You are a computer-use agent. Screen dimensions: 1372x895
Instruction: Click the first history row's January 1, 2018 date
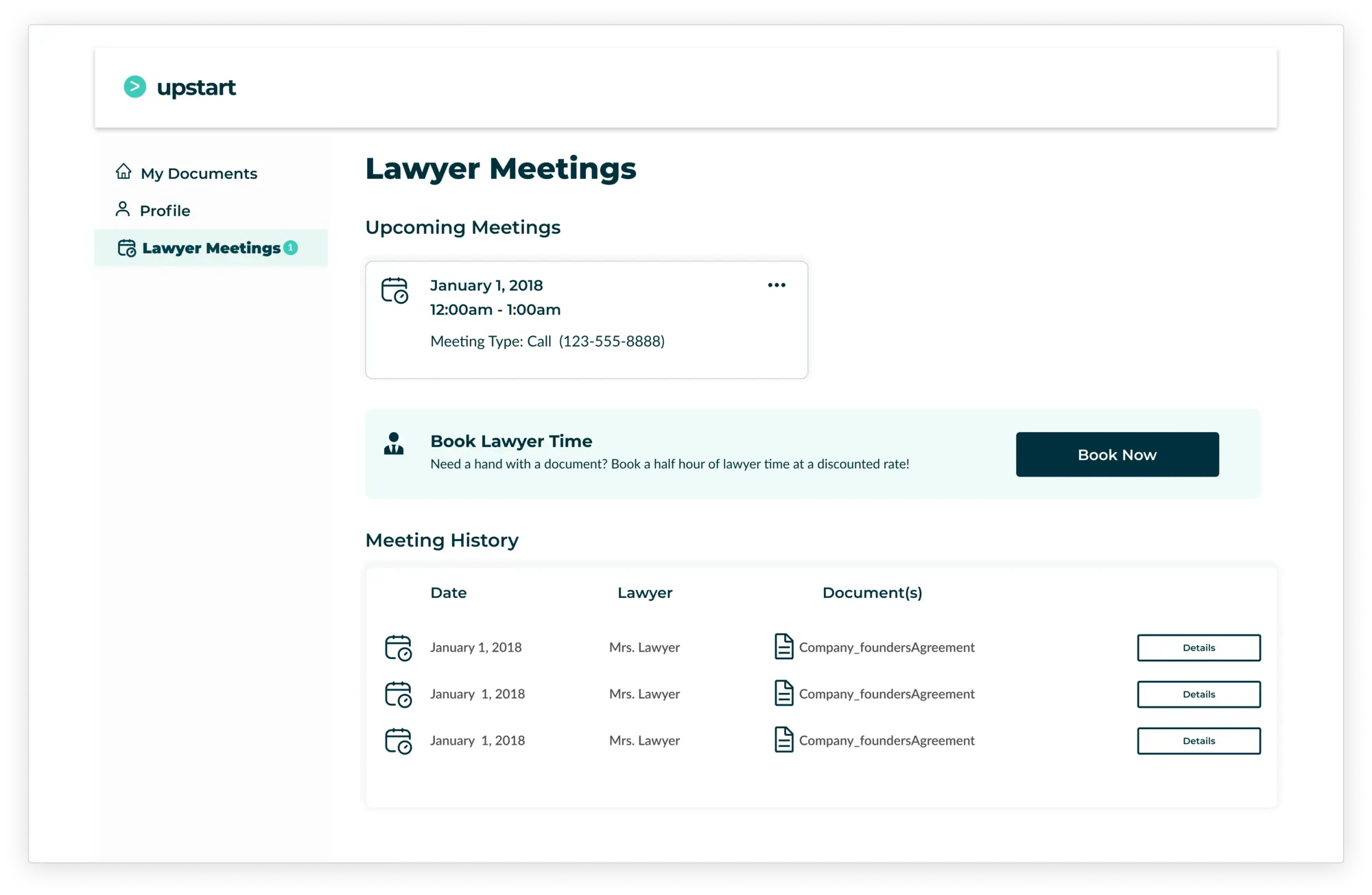pyautogui.click(x=476, y=647)
